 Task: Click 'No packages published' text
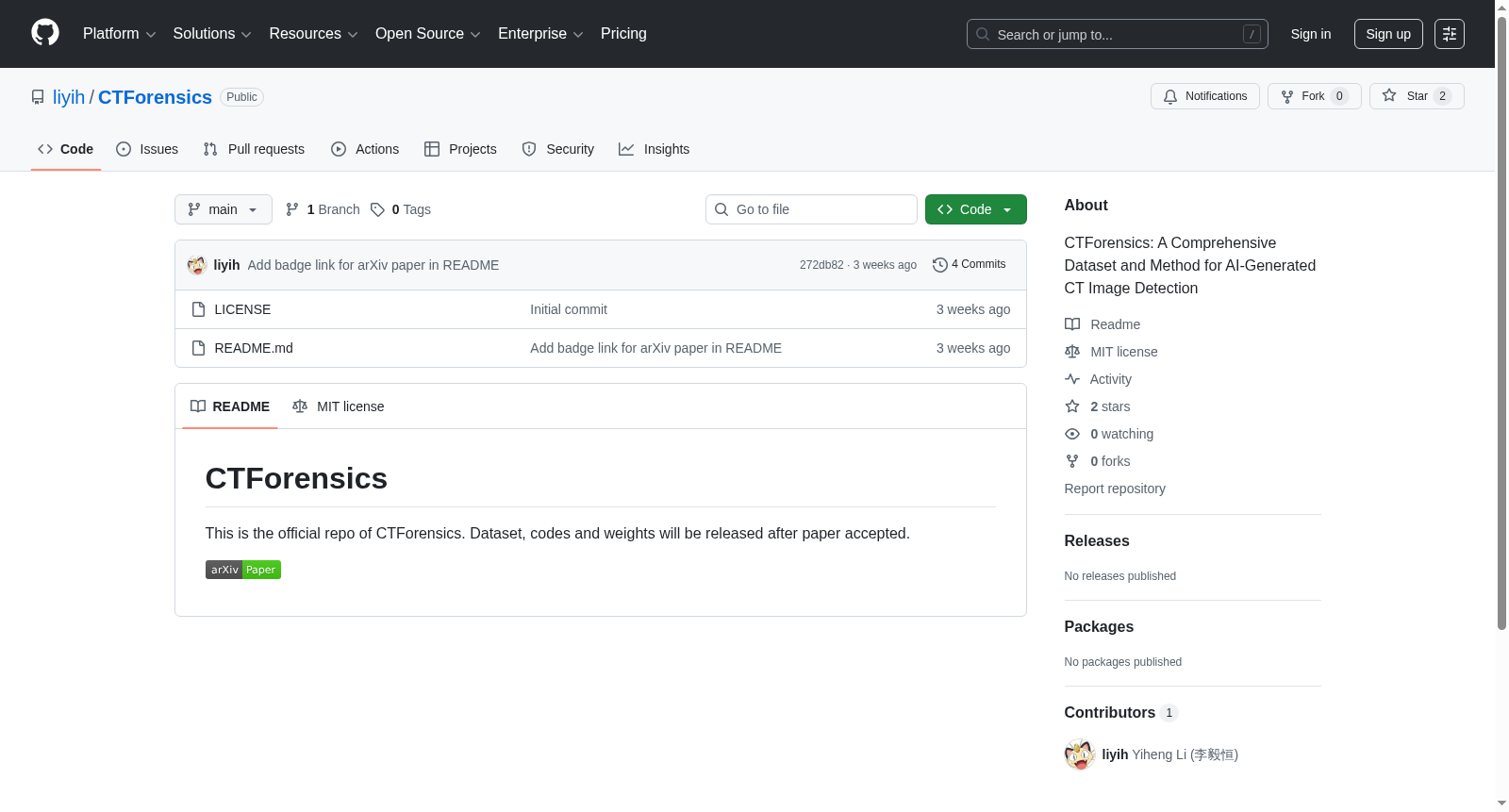(1123, 662)
